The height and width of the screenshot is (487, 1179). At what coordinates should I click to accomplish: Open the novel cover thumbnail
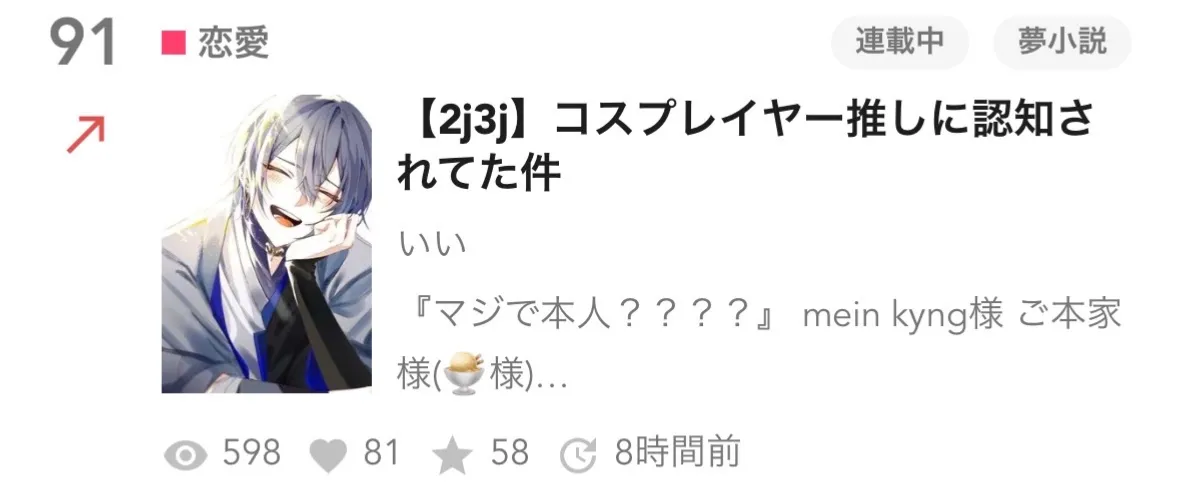click(267, 244)
